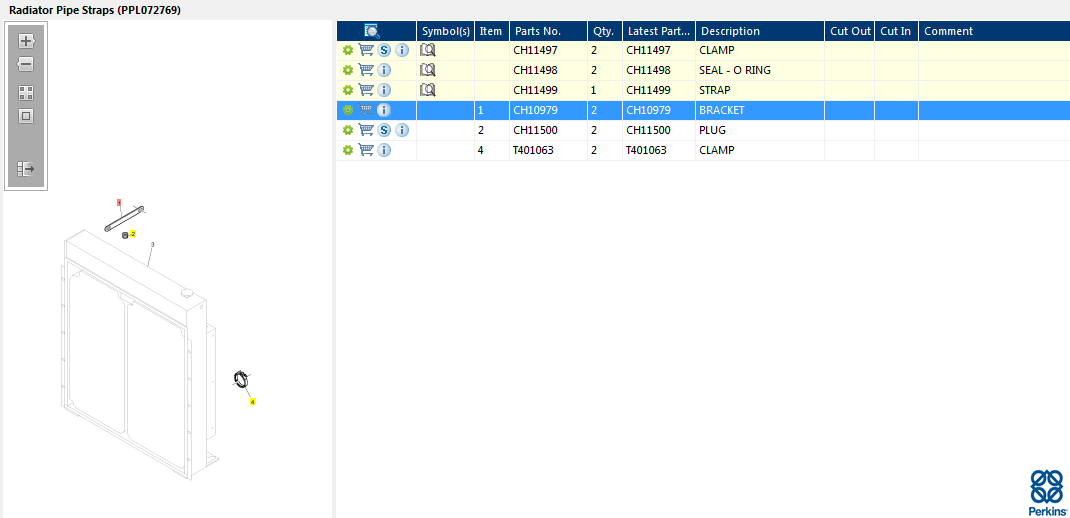Click the single-square fit view icon
Viewport: 1070px width, 518px height.
pos(26,117)
